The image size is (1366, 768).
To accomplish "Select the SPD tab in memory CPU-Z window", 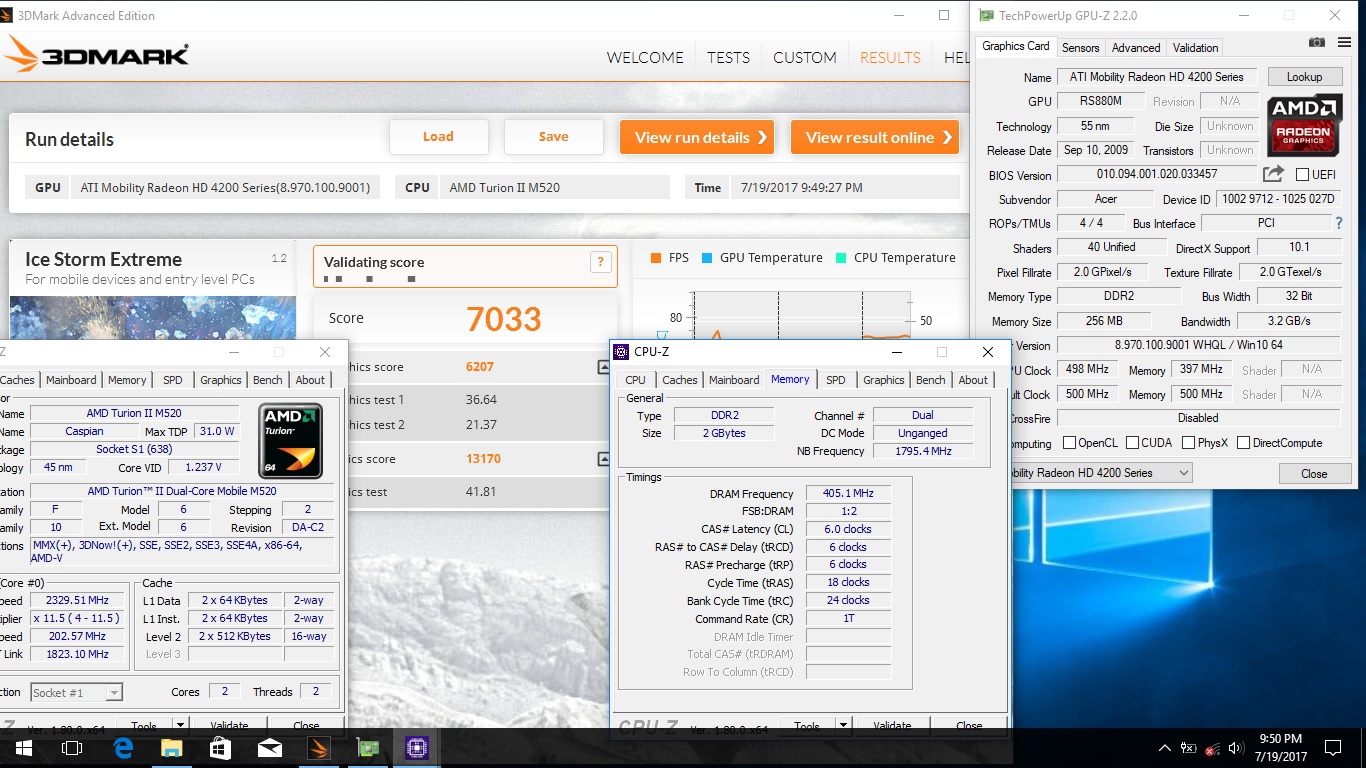I will point(836,380).
